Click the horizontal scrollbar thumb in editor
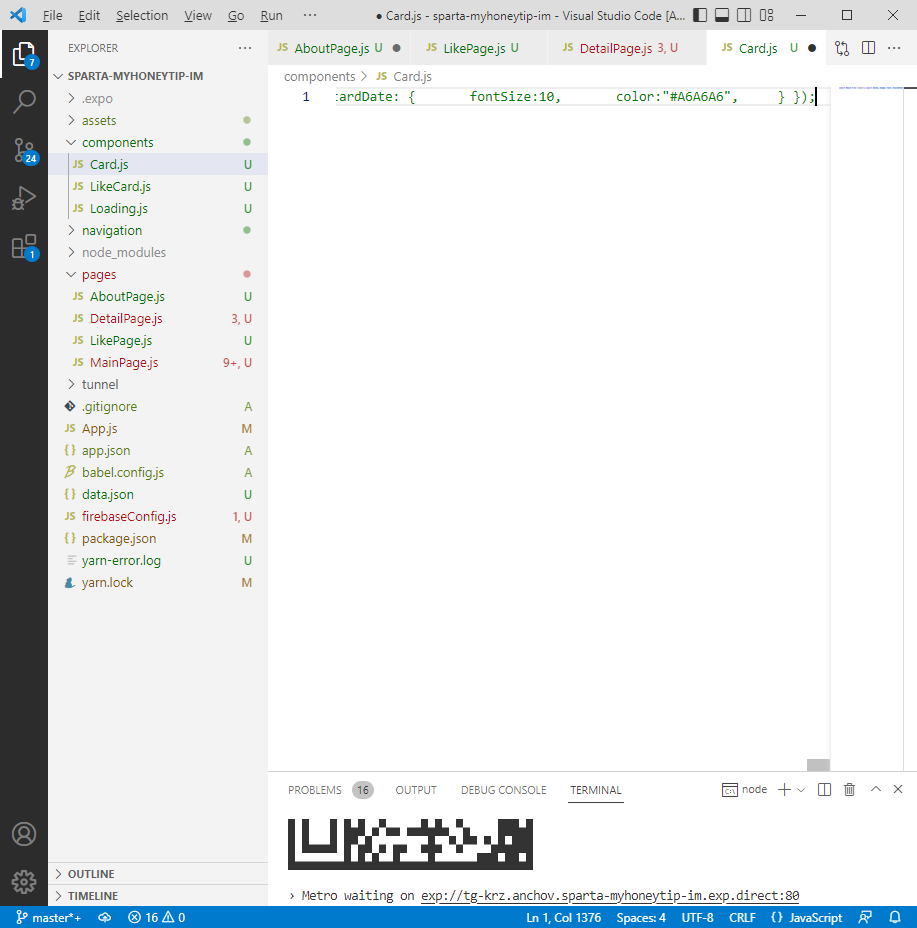Image resolution: width=917 pixels, height=928 pixels. click(x=818, y=765)
